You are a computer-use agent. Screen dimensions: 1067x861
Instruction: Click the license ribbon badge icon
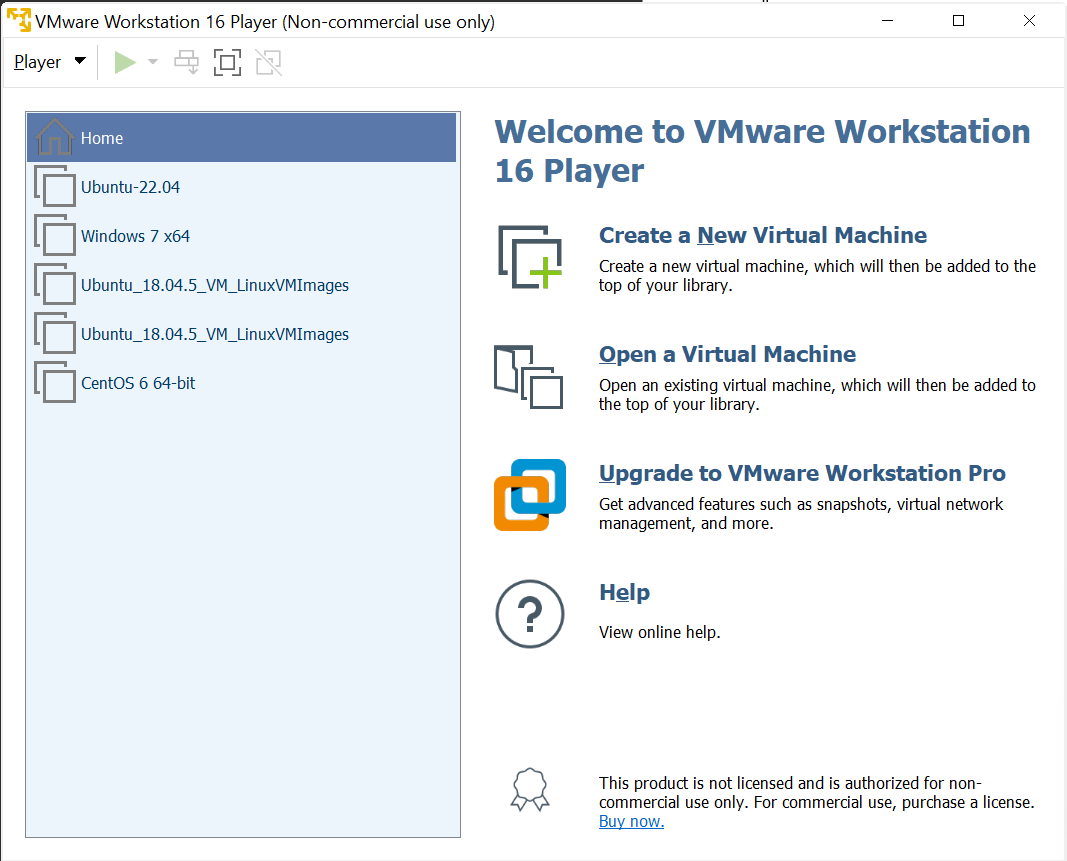coord(529,789)
